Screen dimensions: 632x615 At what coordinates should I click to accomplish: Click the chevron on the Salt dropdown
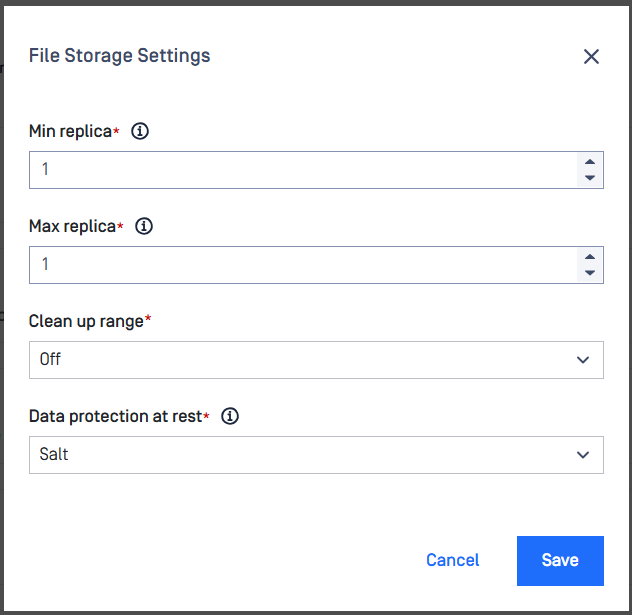583,455
